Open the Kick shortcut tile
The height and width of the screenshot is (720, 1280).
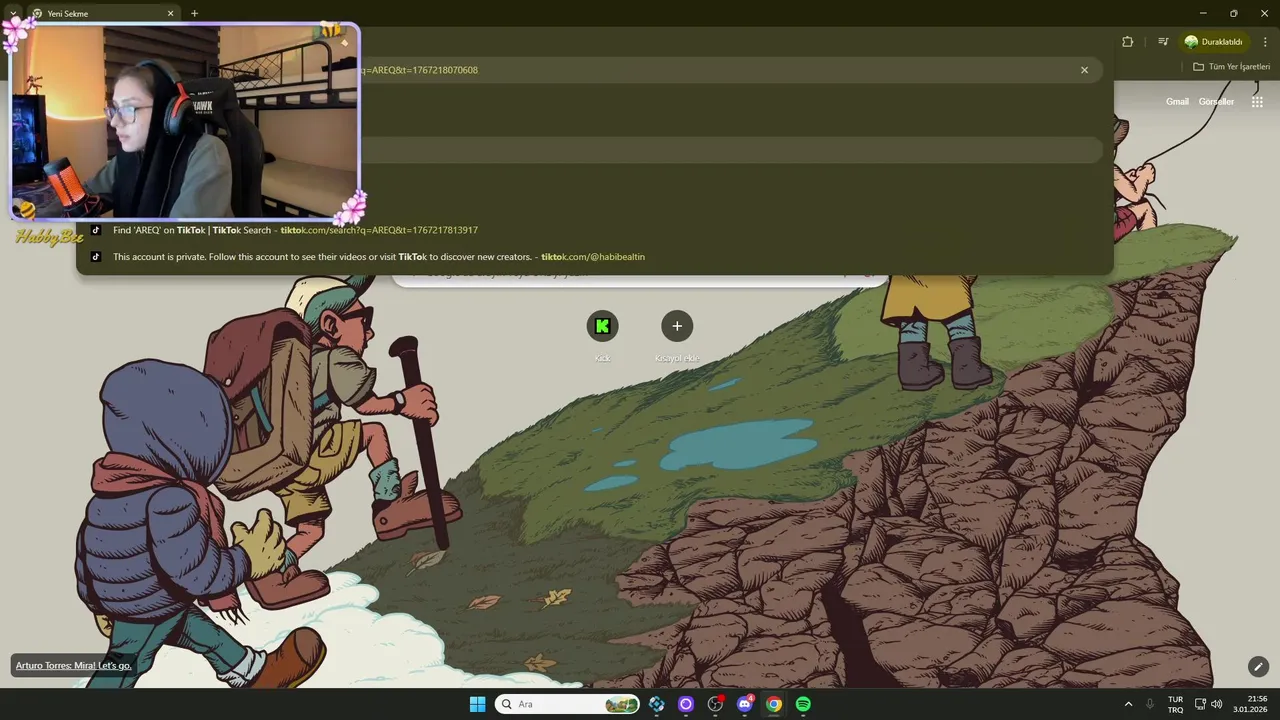coord(602,336)
